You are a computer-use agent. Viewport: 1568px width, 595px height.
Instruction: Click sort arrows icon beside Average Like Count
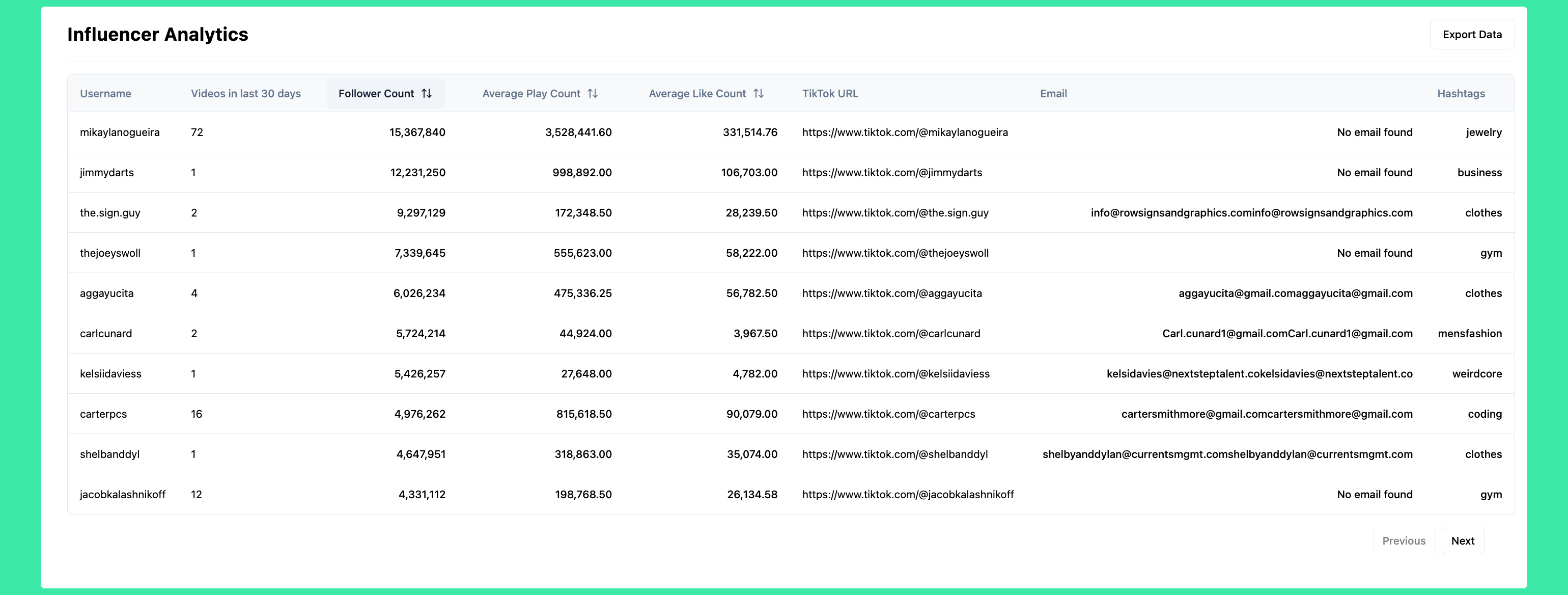(758, 93)
